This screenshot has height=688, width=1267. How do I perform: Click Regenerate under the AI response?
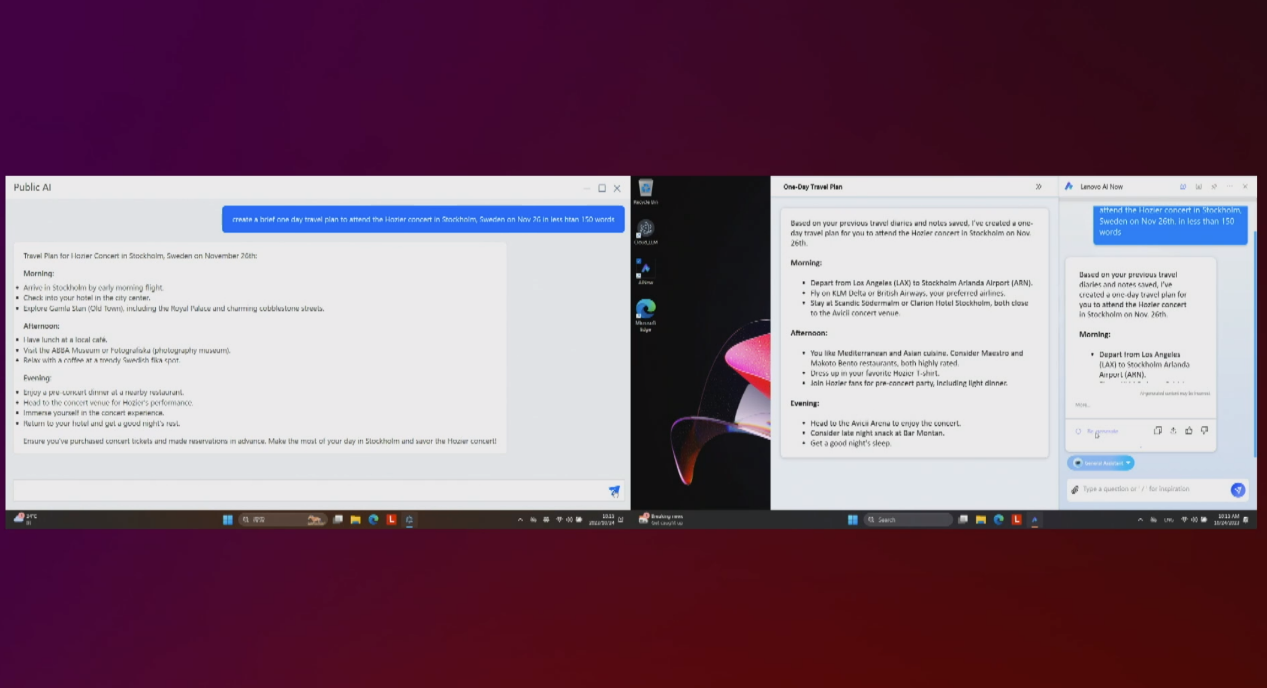coord(1097,431)
